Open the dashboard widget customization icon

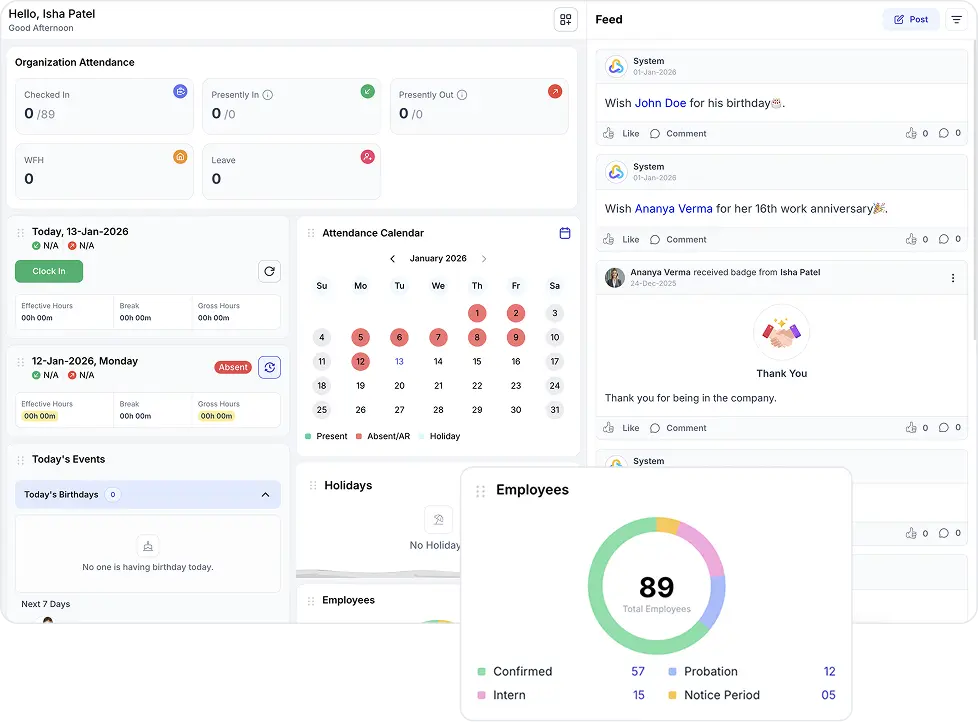pos(565,20)
